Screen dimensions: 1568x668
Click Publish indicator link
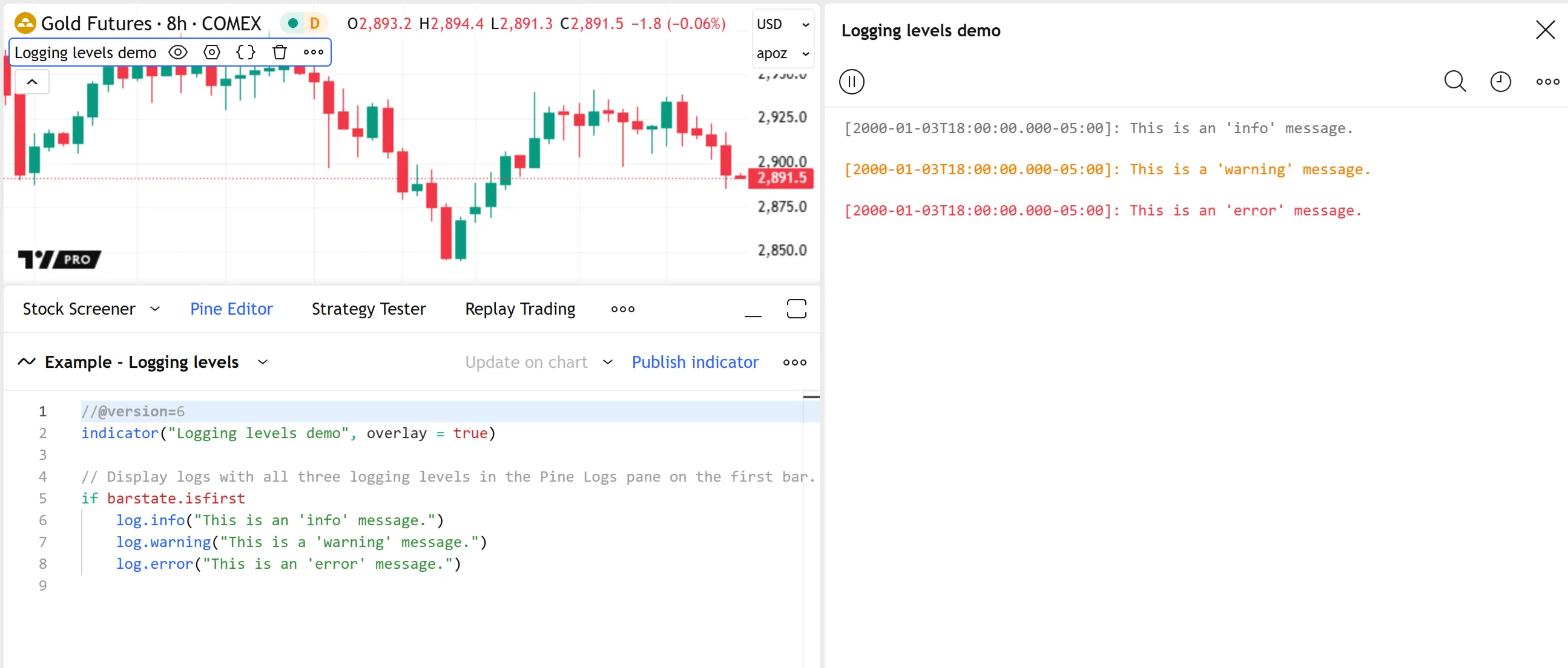[x=694, y=362]
